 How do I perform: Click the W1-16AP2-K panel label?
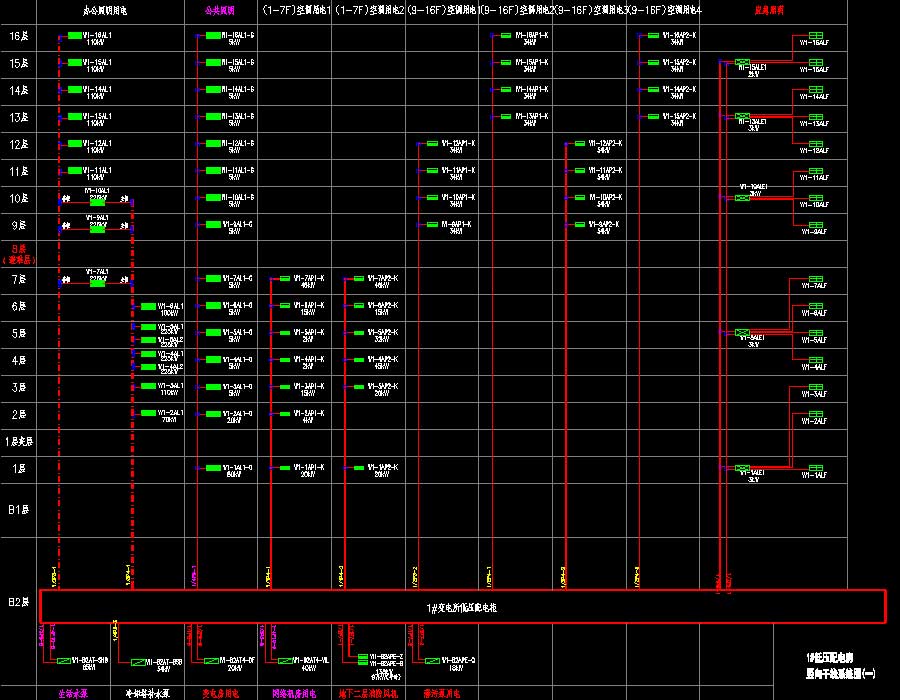click(x=680, y=38)
